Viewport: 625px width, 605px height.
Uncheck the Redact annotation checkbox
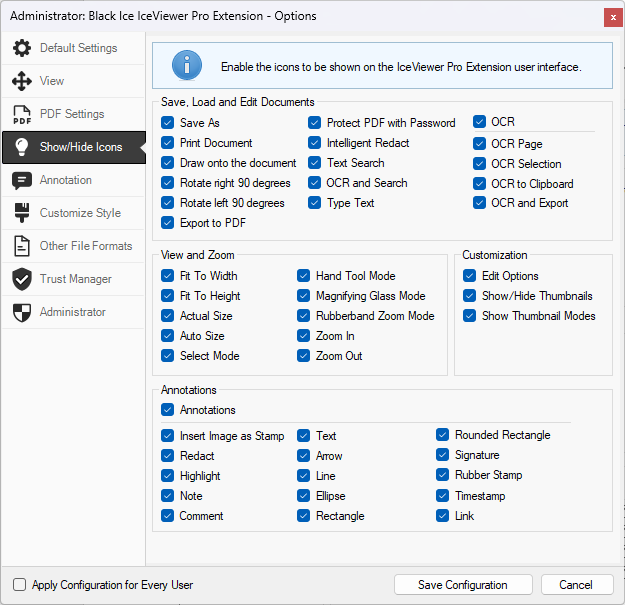167,456
